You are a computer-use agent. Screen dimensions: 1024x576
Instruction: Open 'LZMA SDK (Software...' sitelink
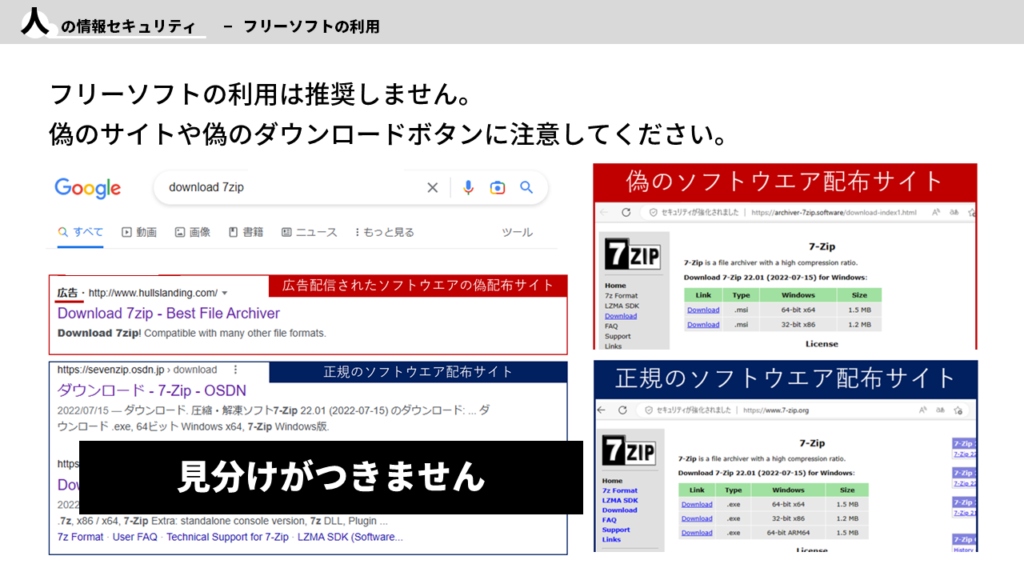coord(350,537)
